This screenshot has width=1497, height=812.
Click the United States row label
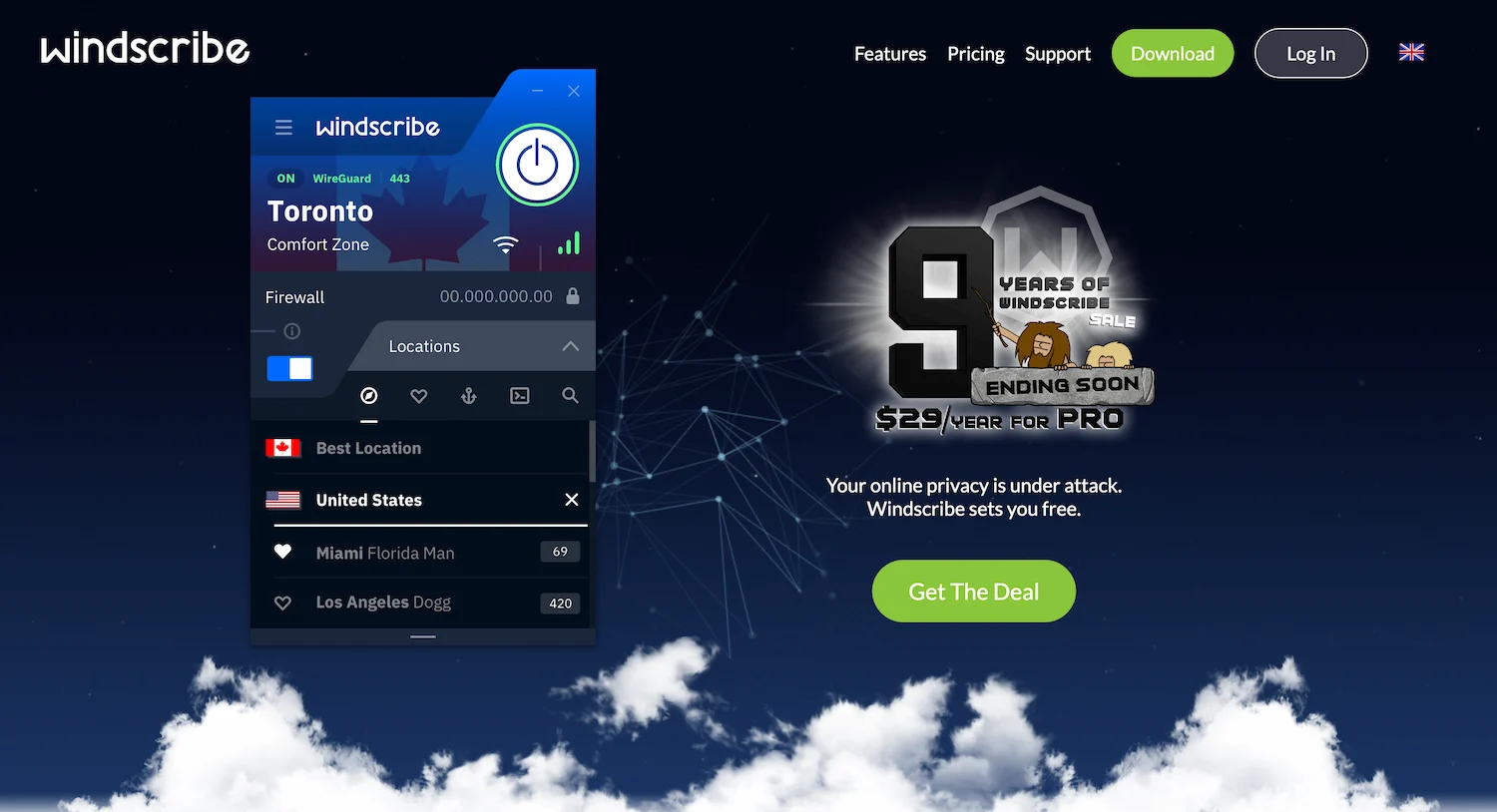click(369, 500)
